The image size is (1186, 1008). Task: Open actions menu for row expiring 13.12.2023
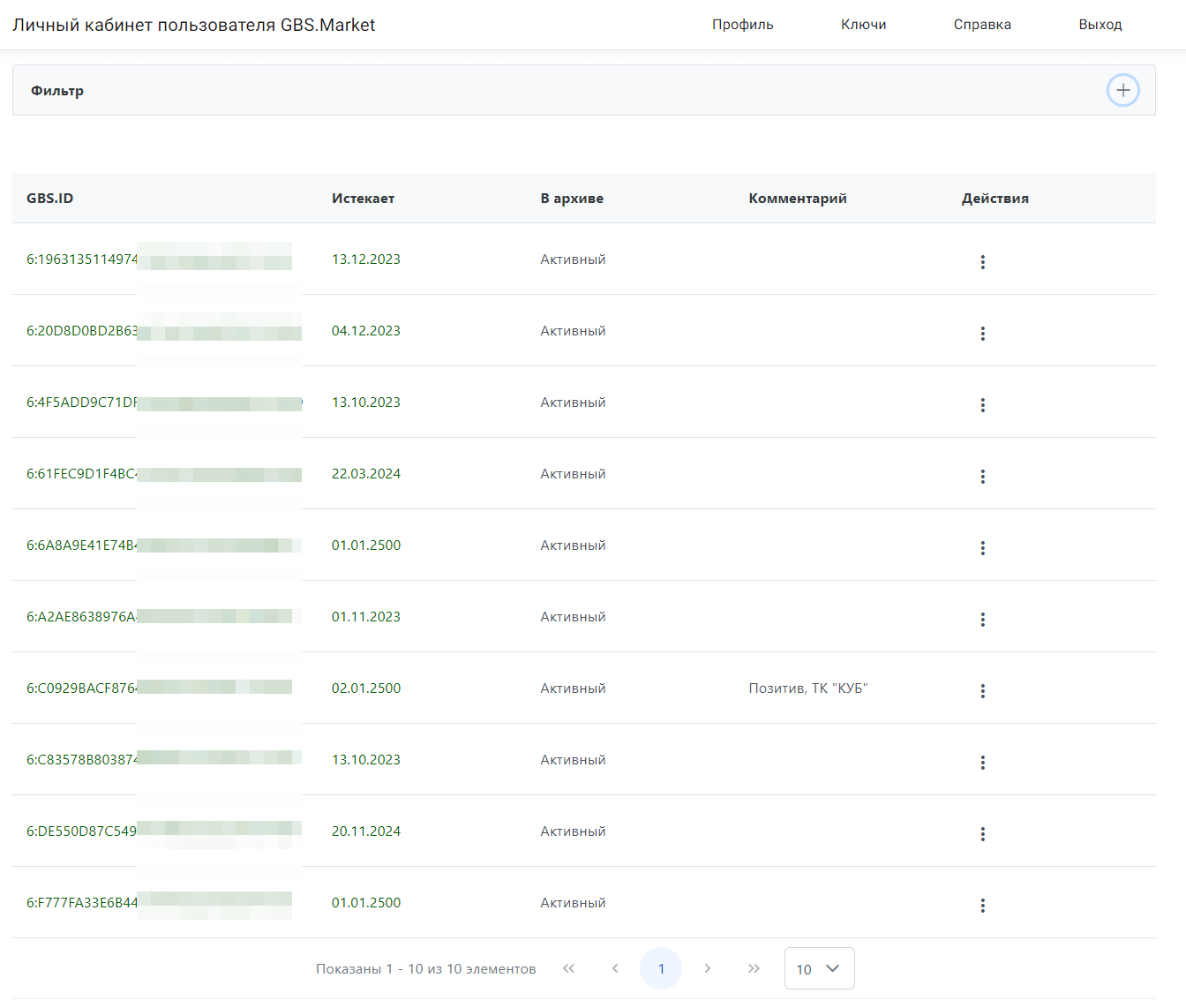click(x=982, y=262)
